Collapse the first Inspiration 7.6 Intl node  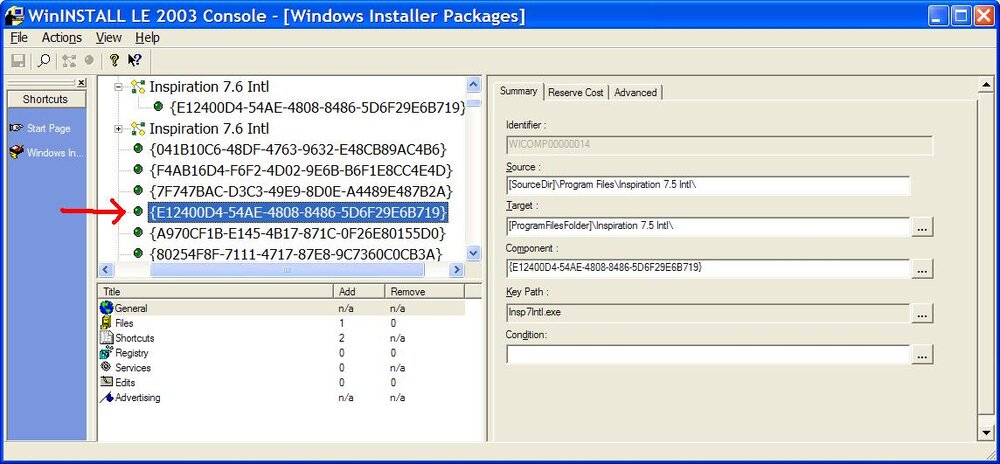(x=118, y=87)
